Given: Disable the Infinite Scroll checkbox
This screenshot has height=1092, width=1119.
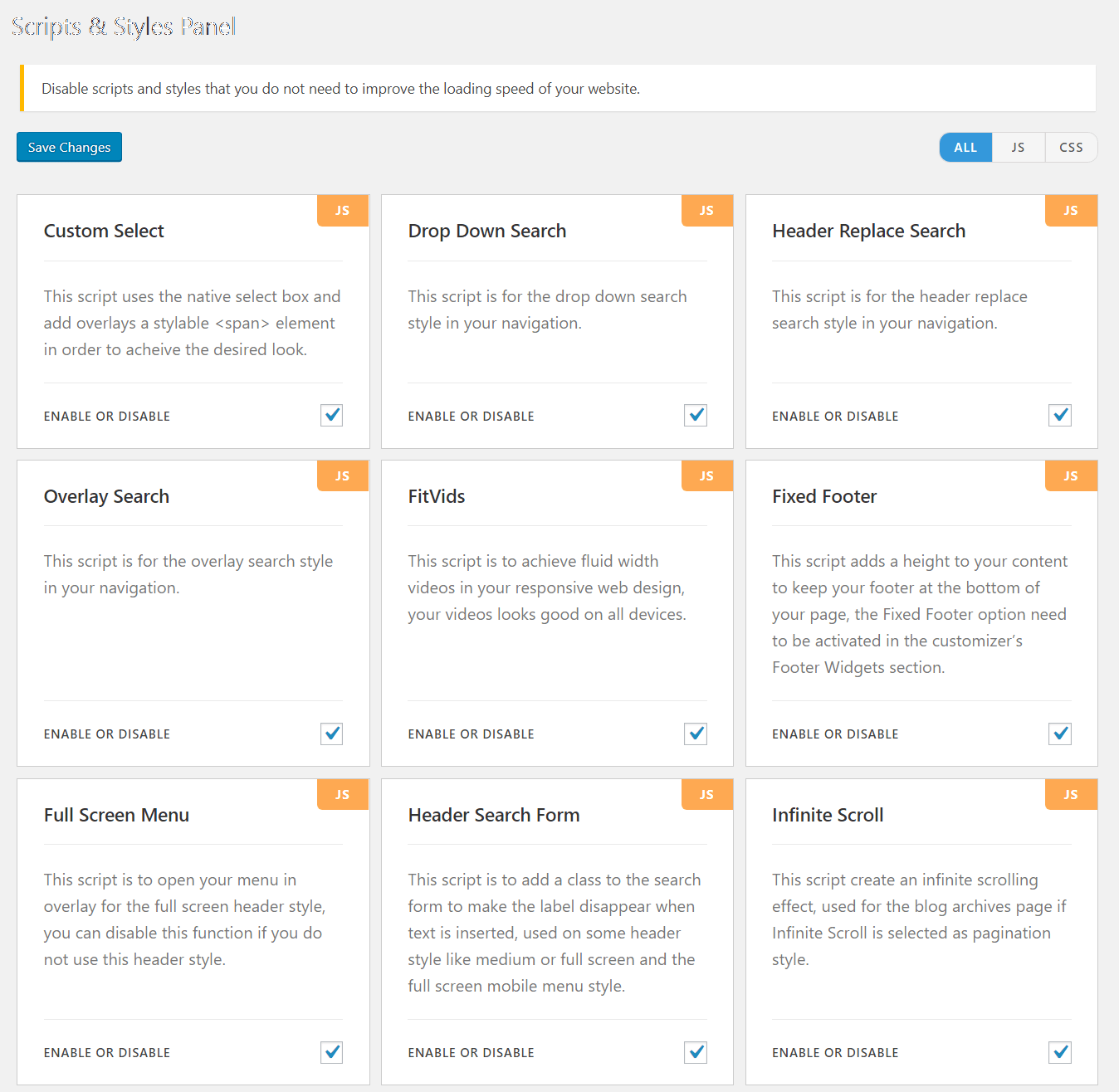Looking at the screenshot, I should (1060, 1052).
